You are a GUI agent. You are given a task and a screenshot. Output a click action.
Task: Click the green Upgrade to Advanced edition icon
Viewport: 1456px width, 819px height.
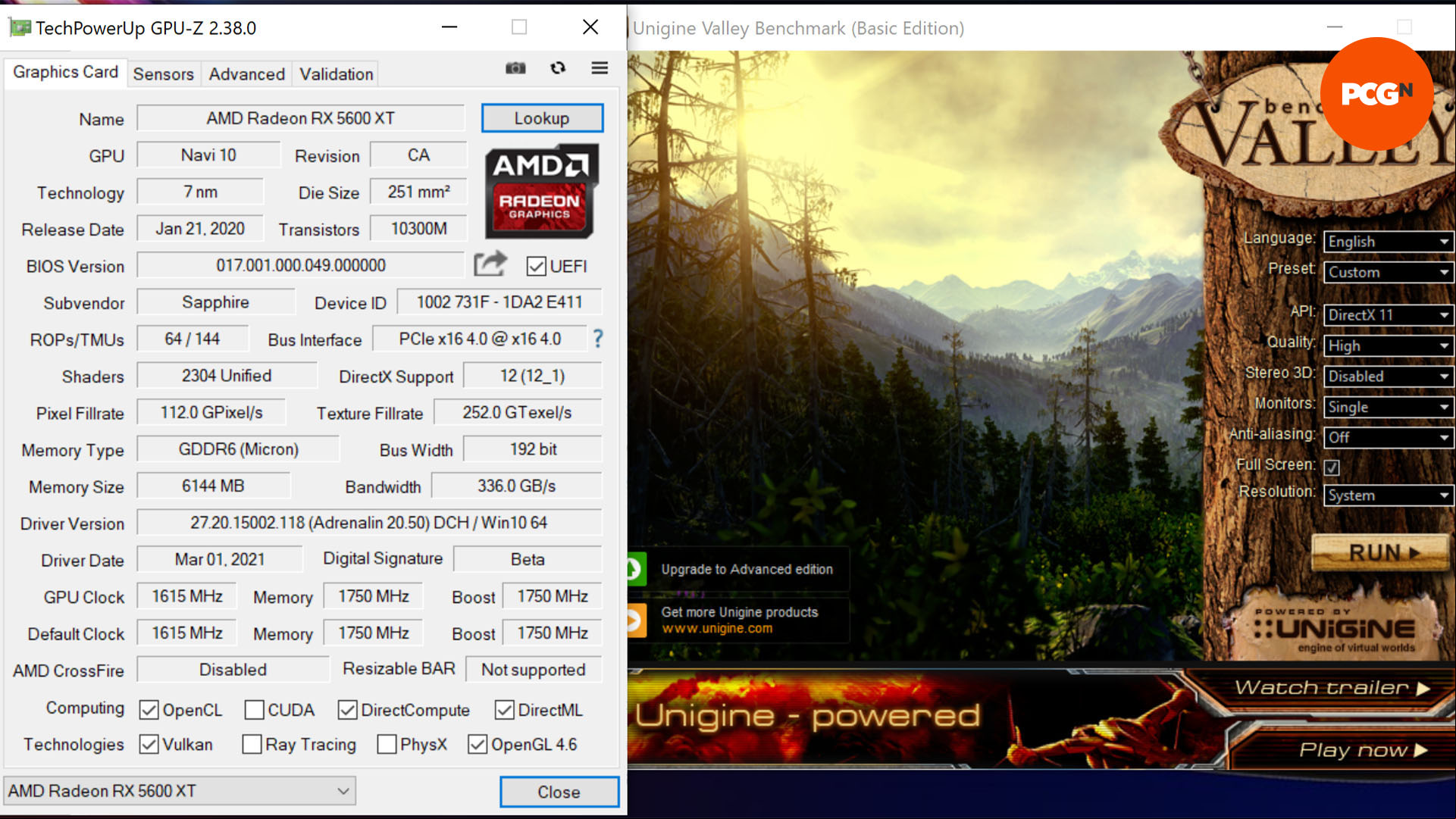(x=635, y=570)
